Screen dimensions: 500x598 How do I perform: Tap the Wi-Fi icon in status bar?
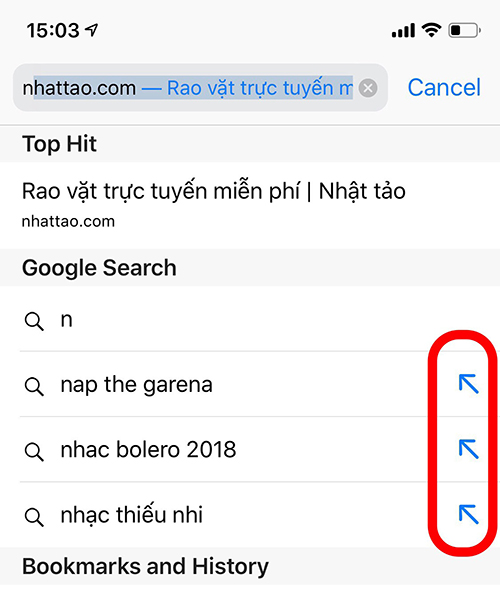(431, 30)
